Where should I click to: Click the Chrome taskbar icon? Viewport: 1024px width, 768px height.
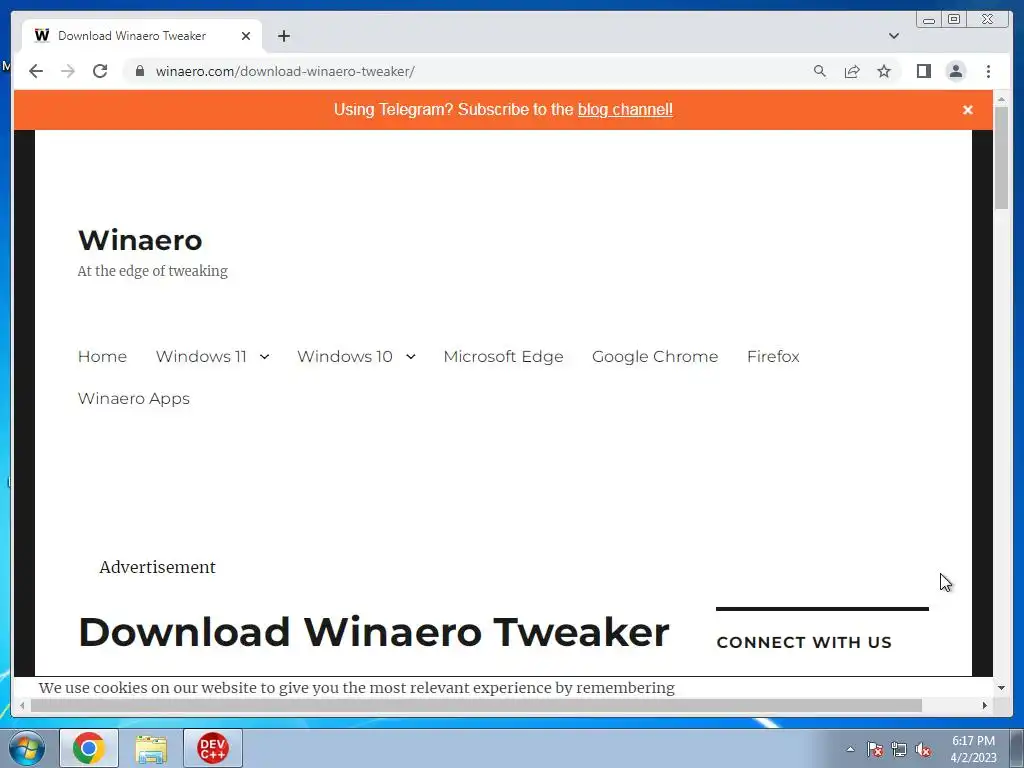click(x=89, y=748)
